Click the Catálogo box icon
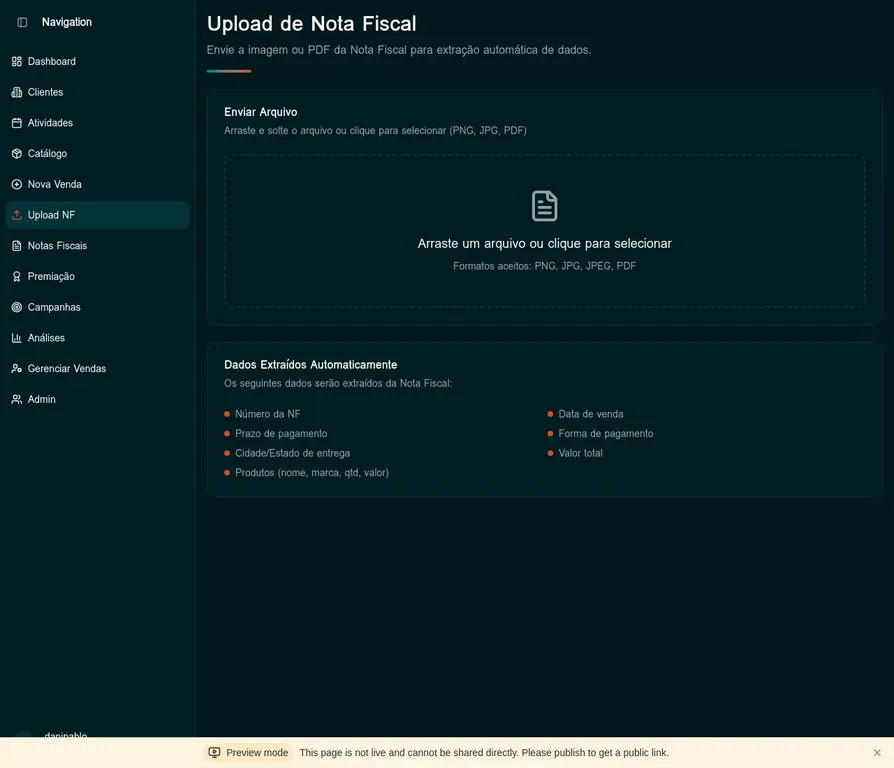This screenshot has width=894, height=768. click(17, 154)
